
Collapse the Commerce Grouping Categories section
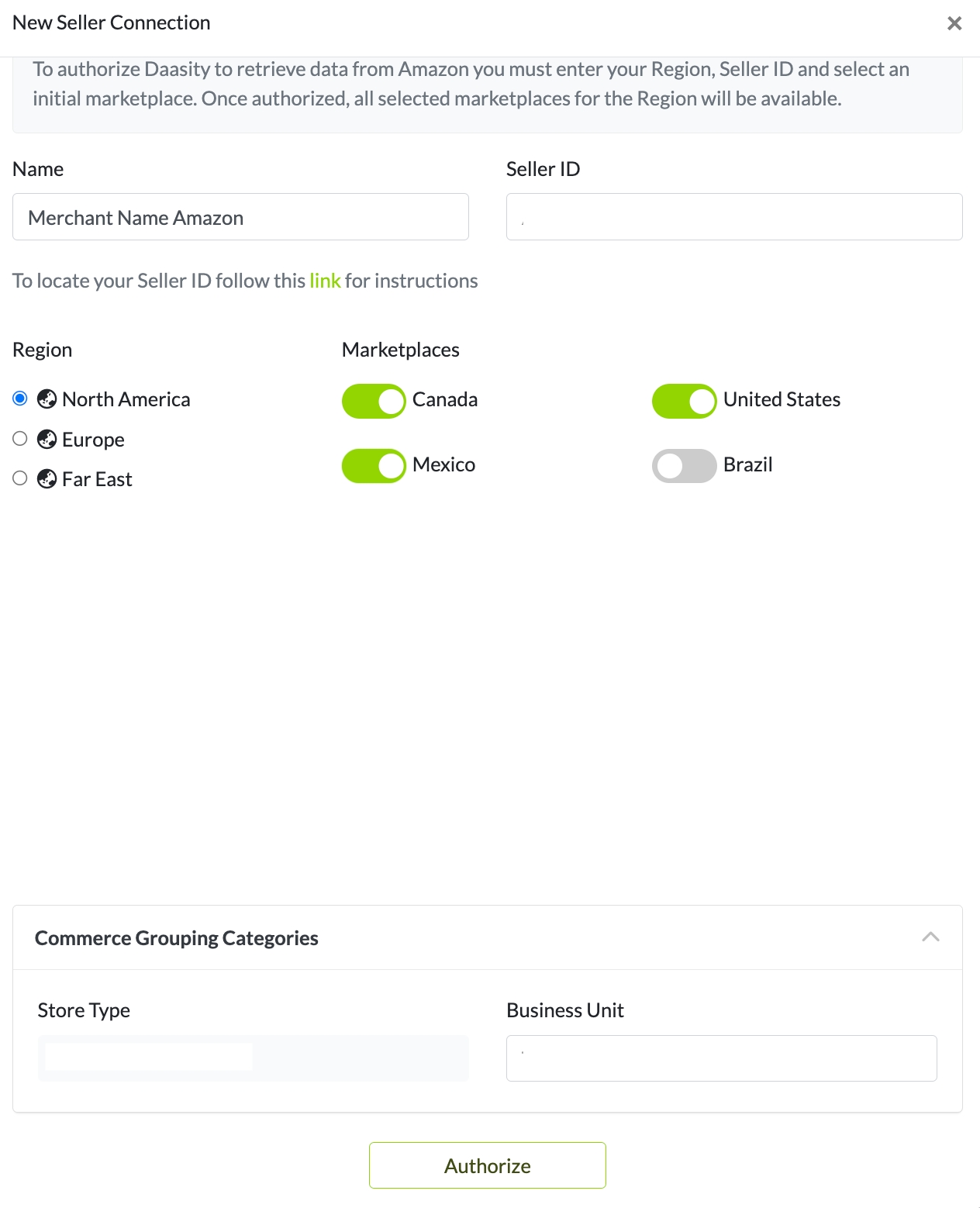pyautogui.click(x=930, y=937)
